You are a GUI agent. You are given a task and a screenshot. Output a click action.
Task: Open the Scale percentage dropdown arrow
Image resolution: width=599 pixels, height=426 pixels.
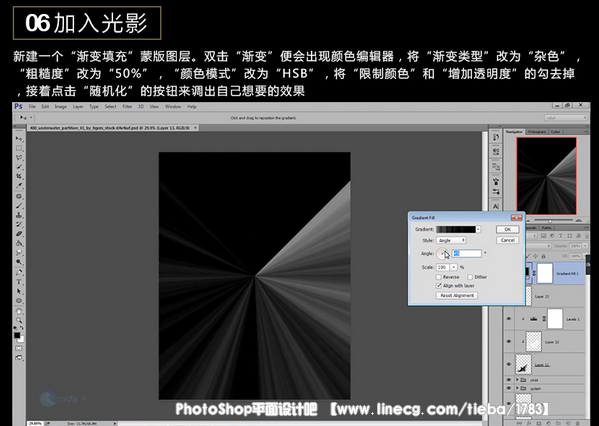point(454,267)
